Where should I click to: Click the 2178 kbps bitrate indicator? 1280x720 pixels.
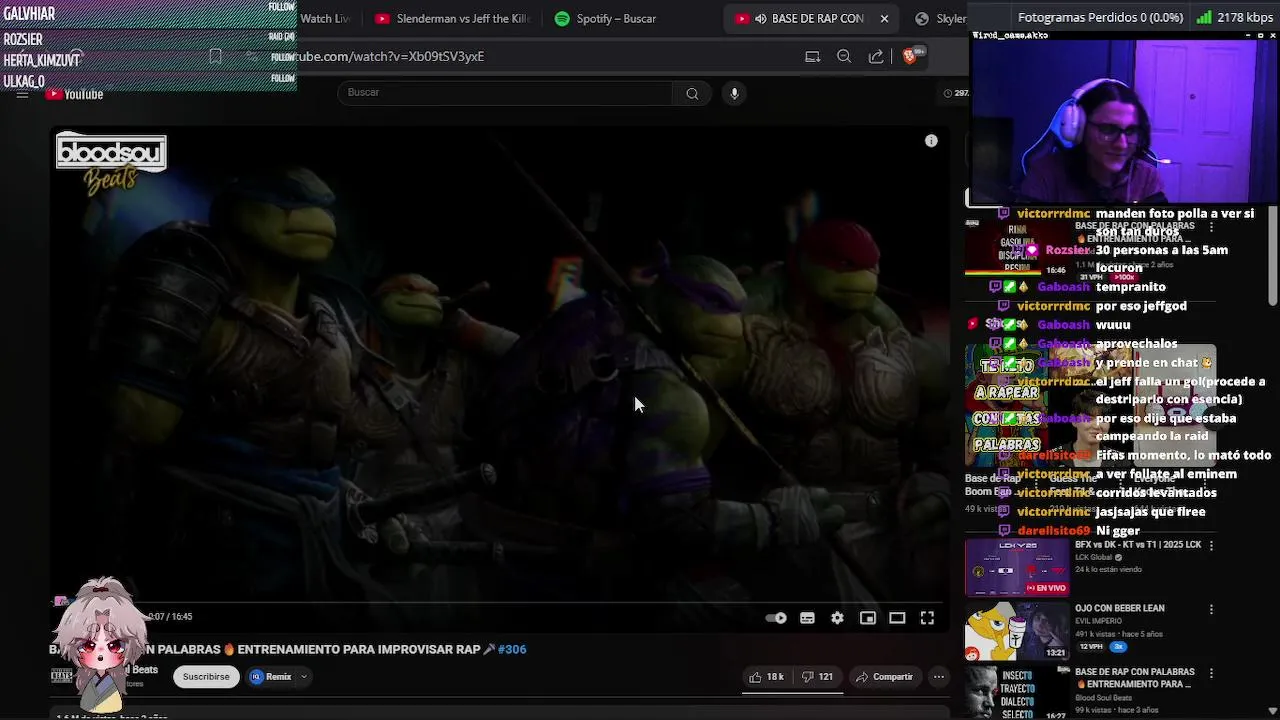coord(1244,17)
